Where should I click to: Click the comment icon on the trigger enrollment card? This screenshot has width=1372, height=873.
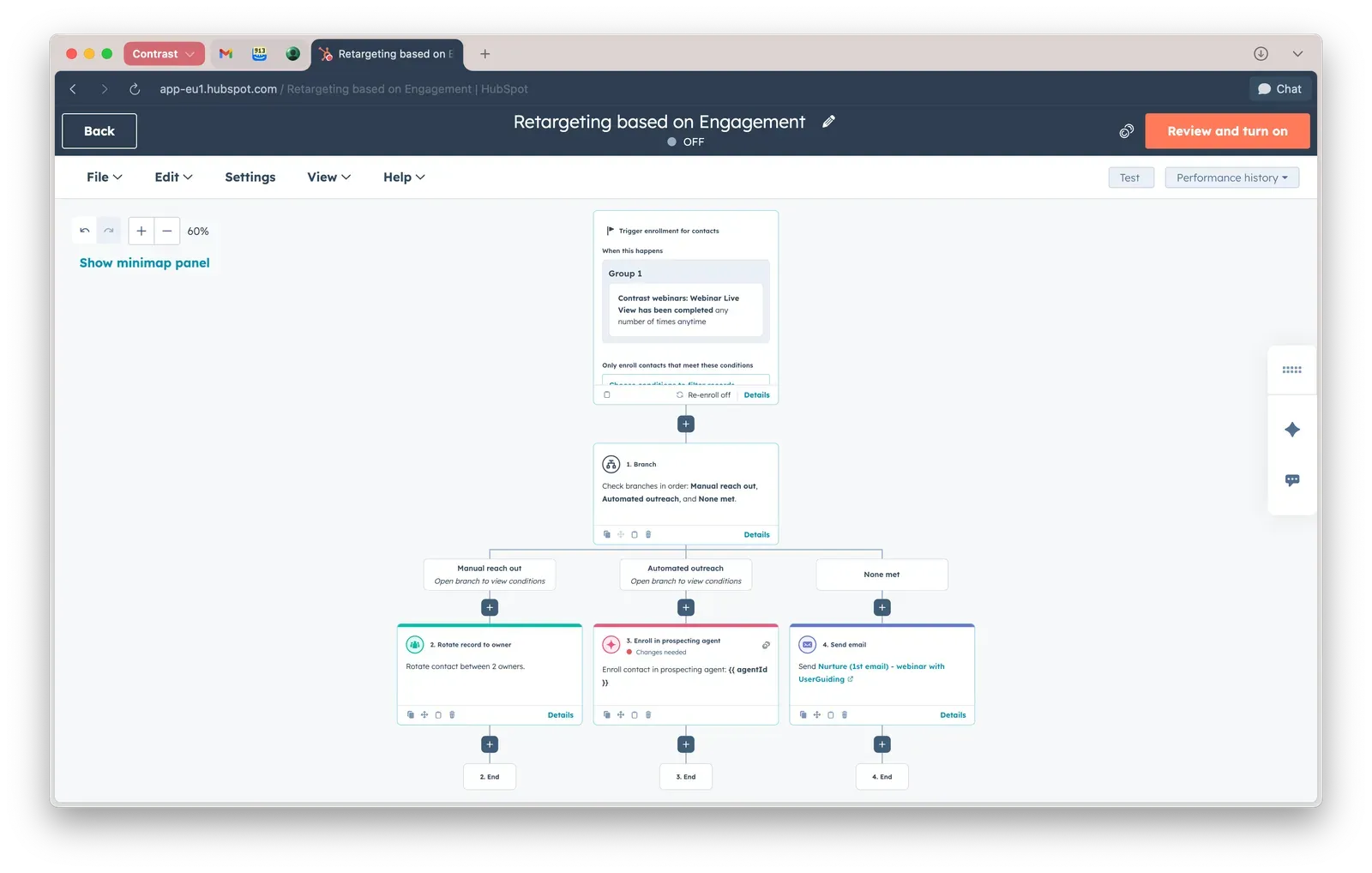606,394
